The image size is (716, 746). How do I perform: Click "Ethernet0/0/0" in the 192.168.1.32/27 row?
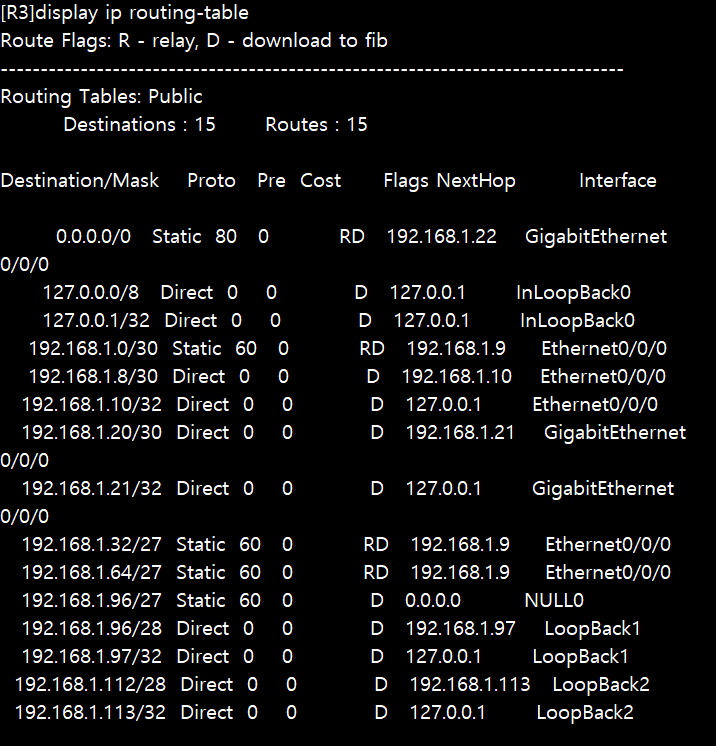[x=608, y=545]
